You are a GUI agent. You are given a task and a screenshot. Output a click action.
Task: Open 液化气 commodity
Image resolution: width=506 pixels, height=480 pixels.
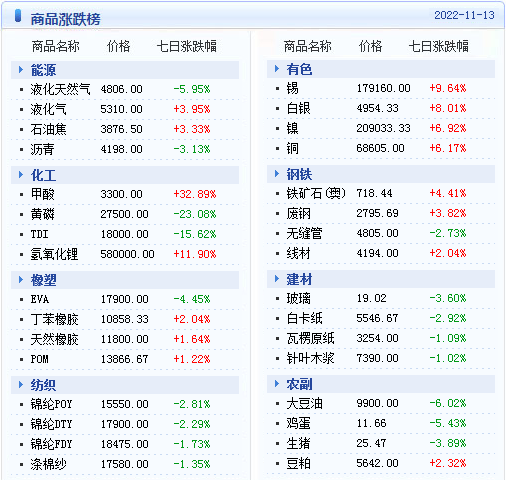(48, 109)
